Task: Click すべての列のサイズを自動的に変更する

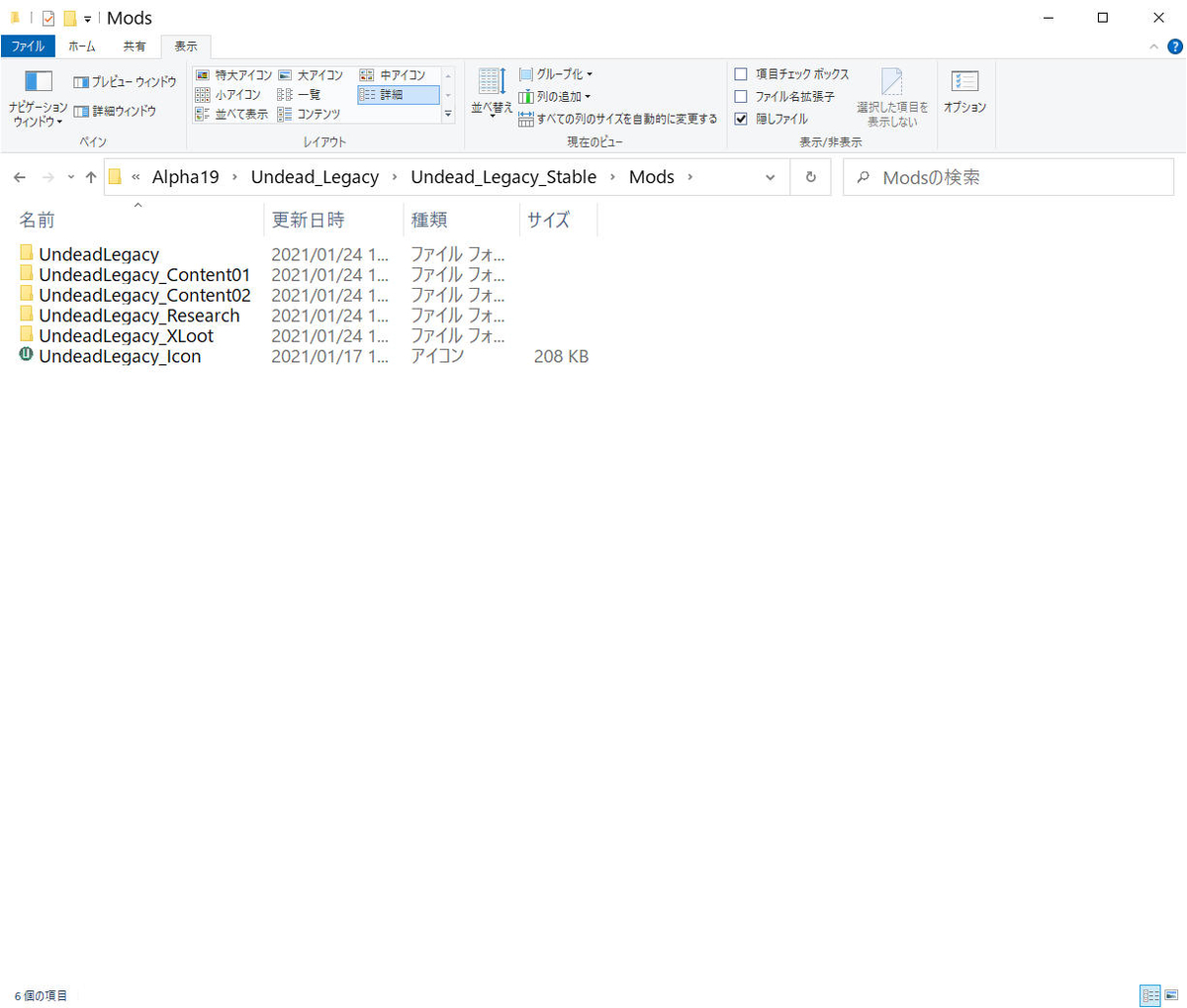Action: pos(618,119)
